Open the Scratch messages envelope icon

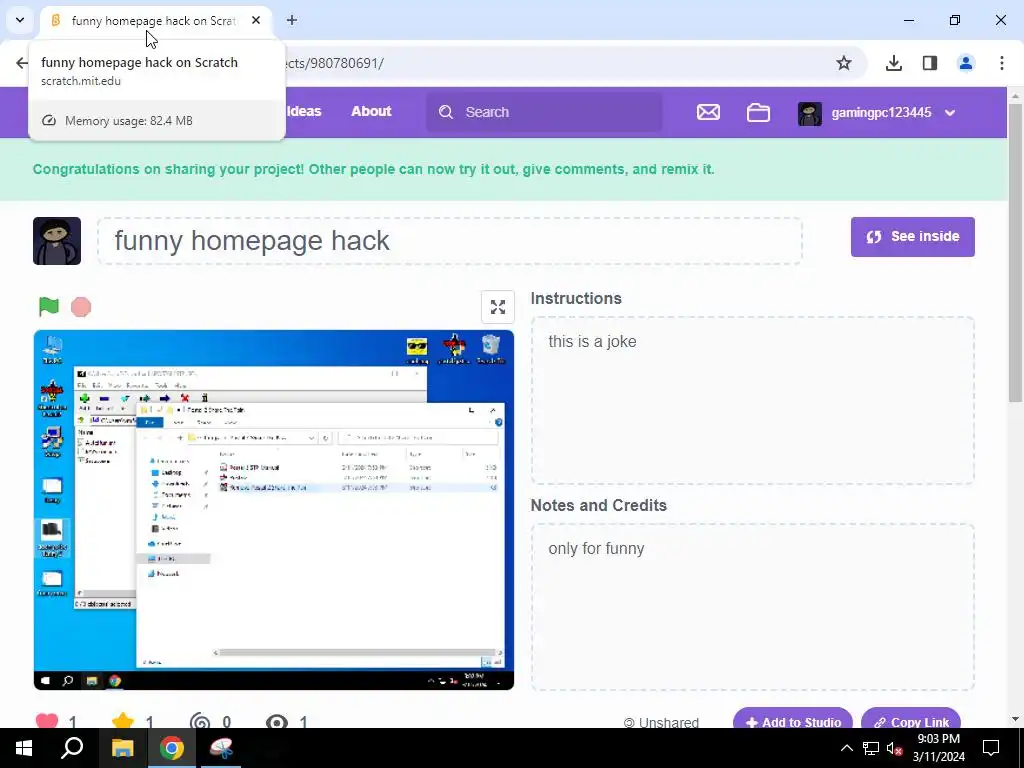pyautogui.click(x=708, y=112)
